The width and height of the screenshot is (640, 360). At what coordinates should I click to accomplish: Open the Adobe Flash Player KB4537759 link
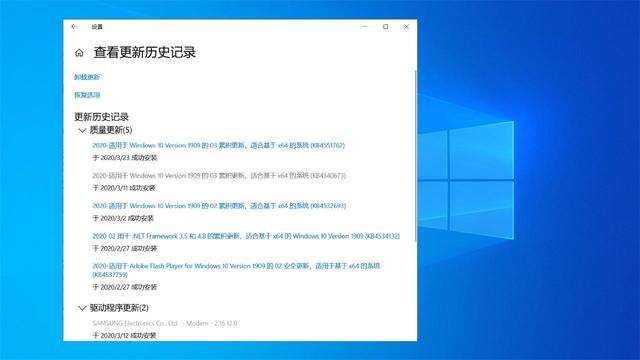tap(236, 270)
